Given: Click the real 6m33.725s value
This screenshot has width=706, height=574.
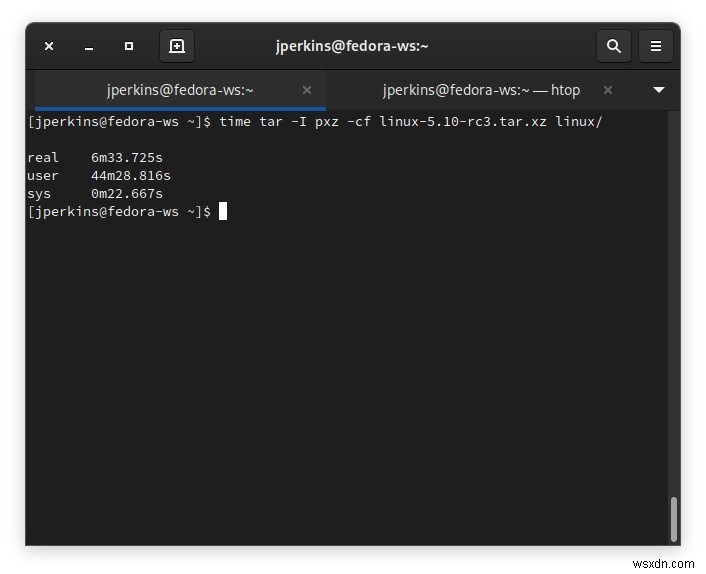Looking at the screenshot, I should (x=127, y=158).
